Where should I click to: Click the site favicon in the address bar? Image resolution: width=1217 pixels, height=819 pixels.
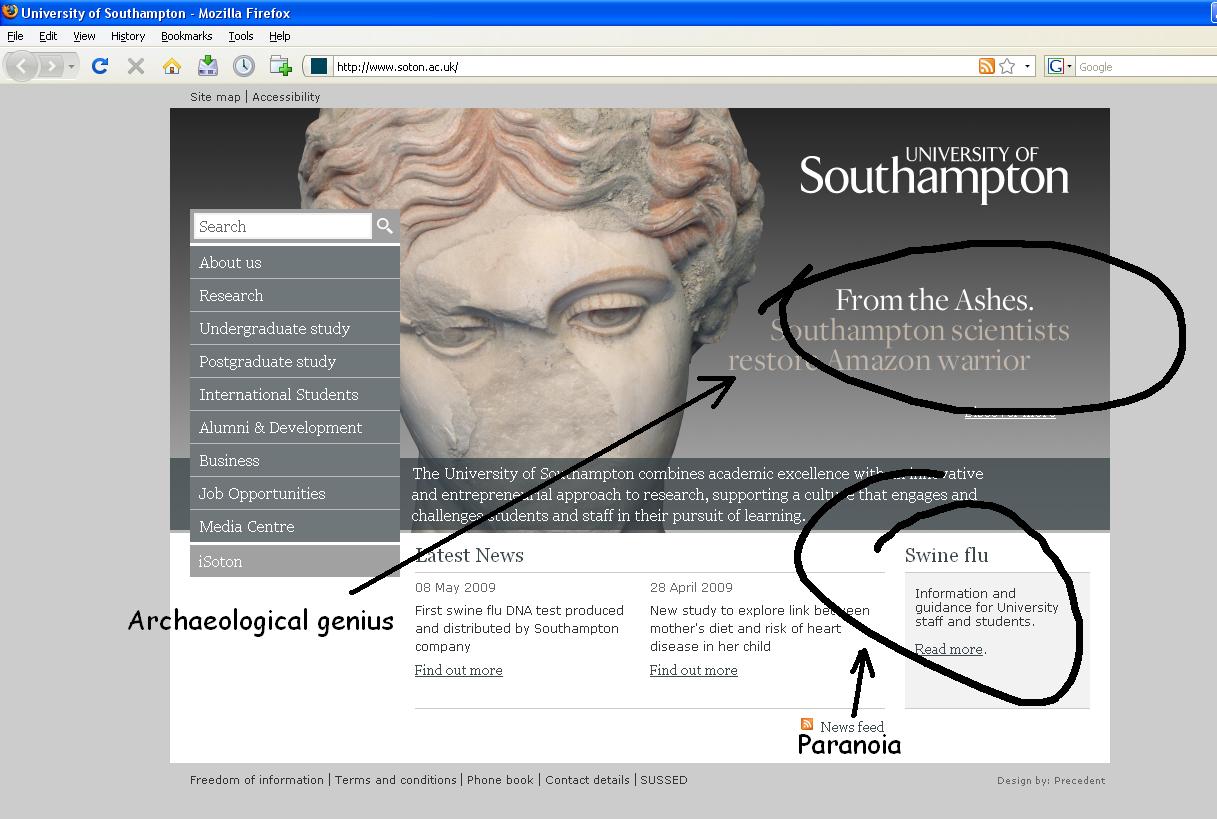tap(319, 67)
